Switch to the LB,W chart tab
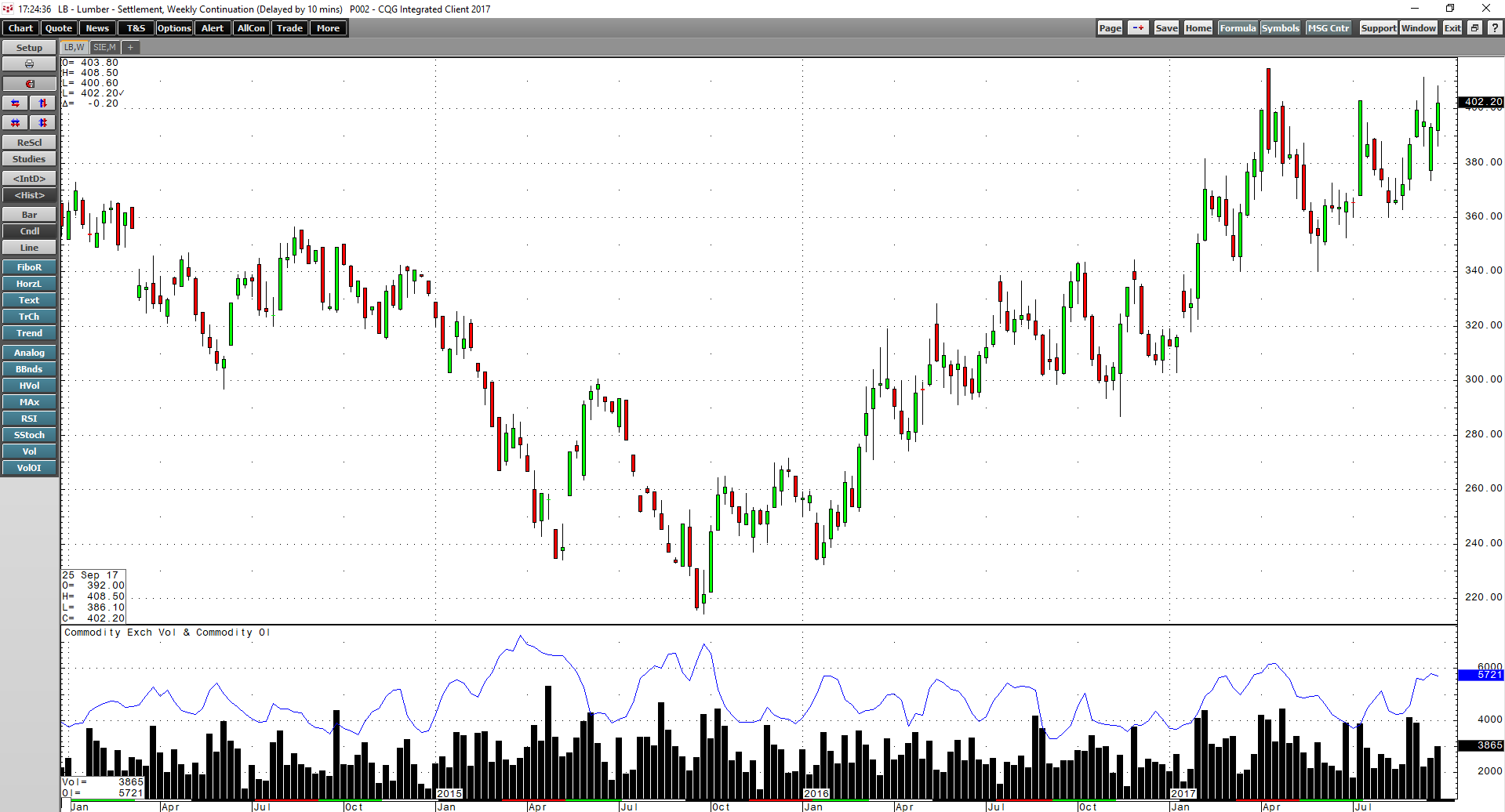 point(75,48)
